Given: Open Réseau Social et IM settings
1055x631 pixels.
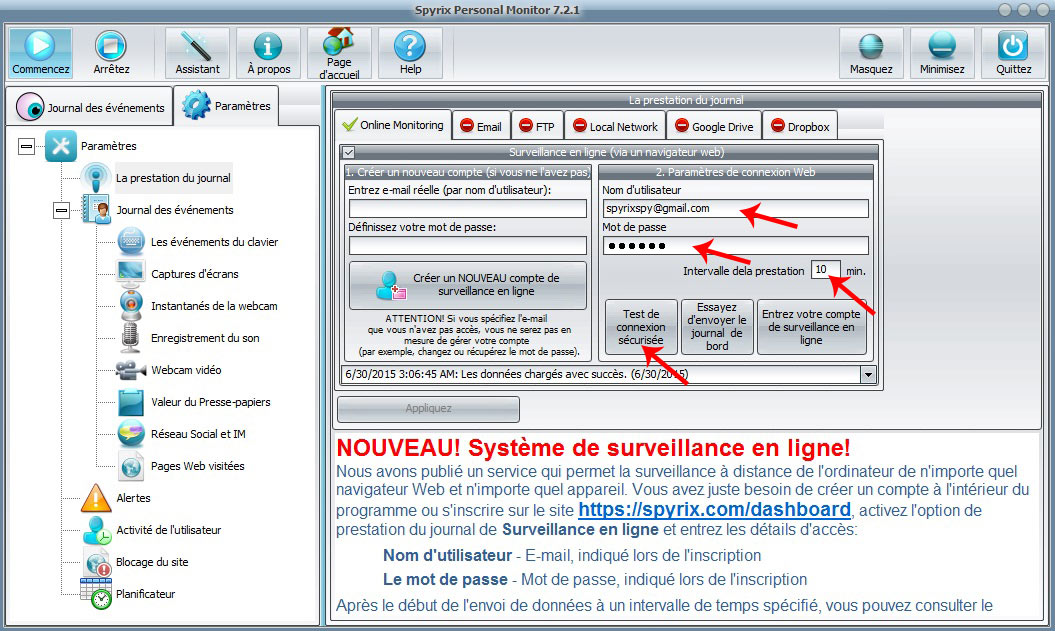Looking at the screenshot, I should 198,434.
